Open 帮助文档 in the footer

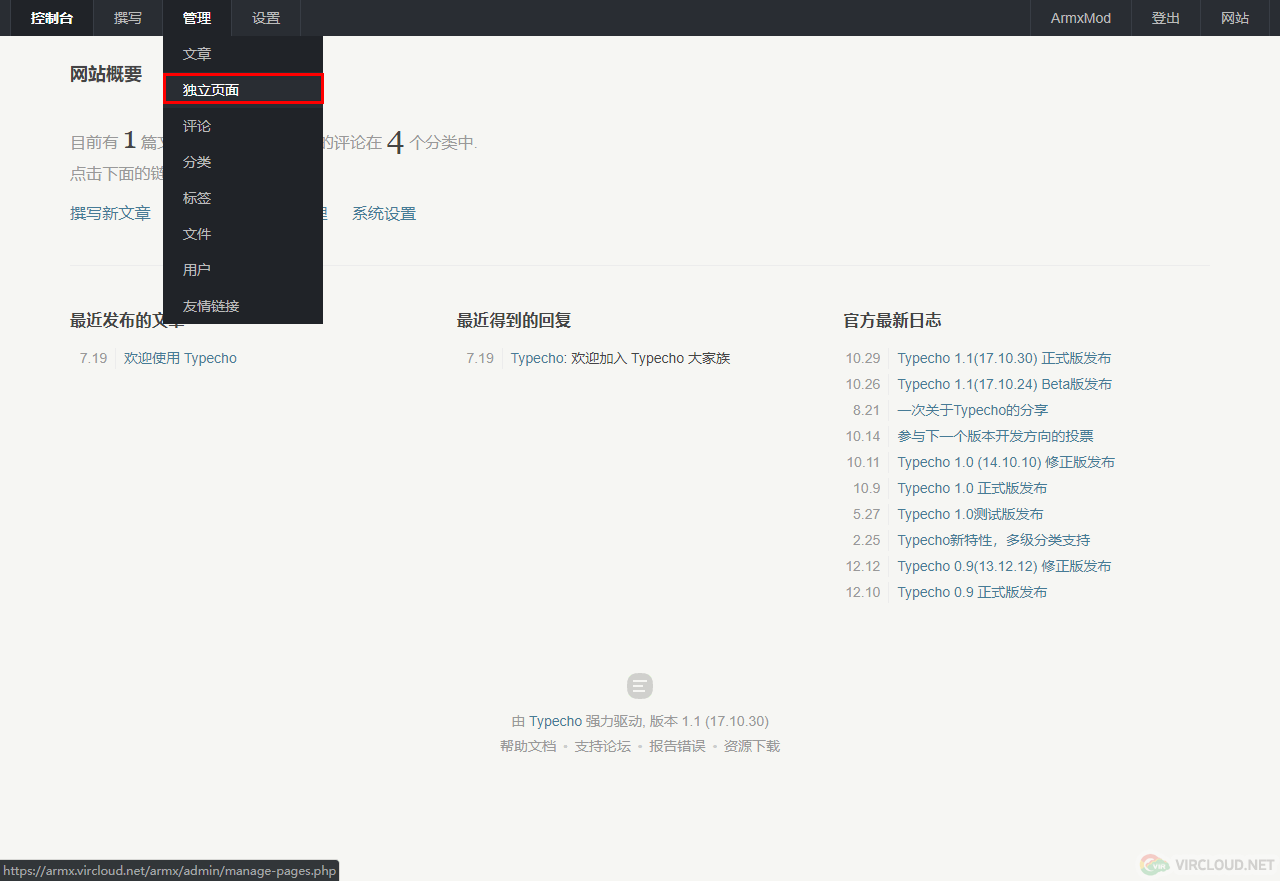(528, 746)
